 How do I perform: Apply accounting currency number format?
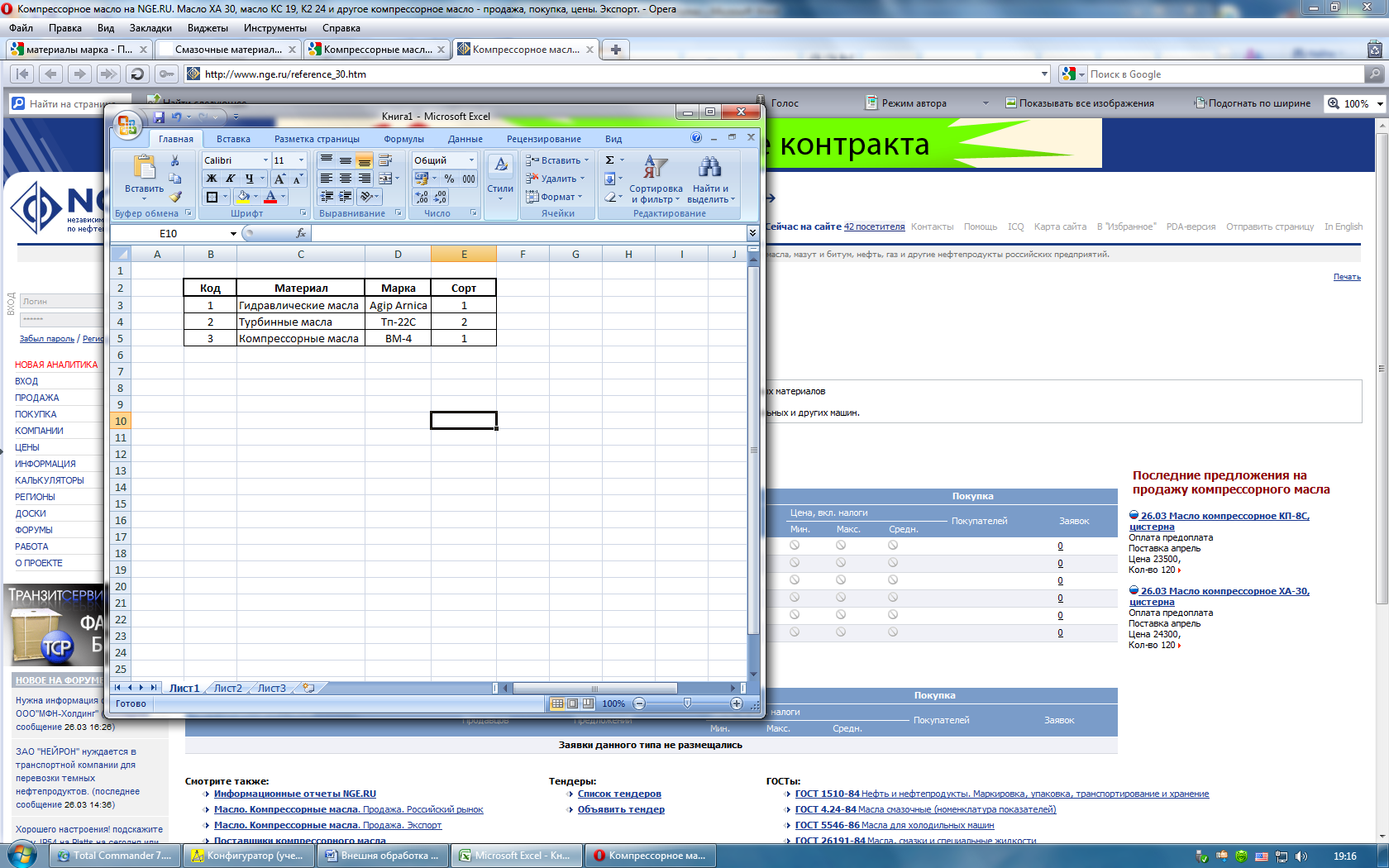point(422,179)
